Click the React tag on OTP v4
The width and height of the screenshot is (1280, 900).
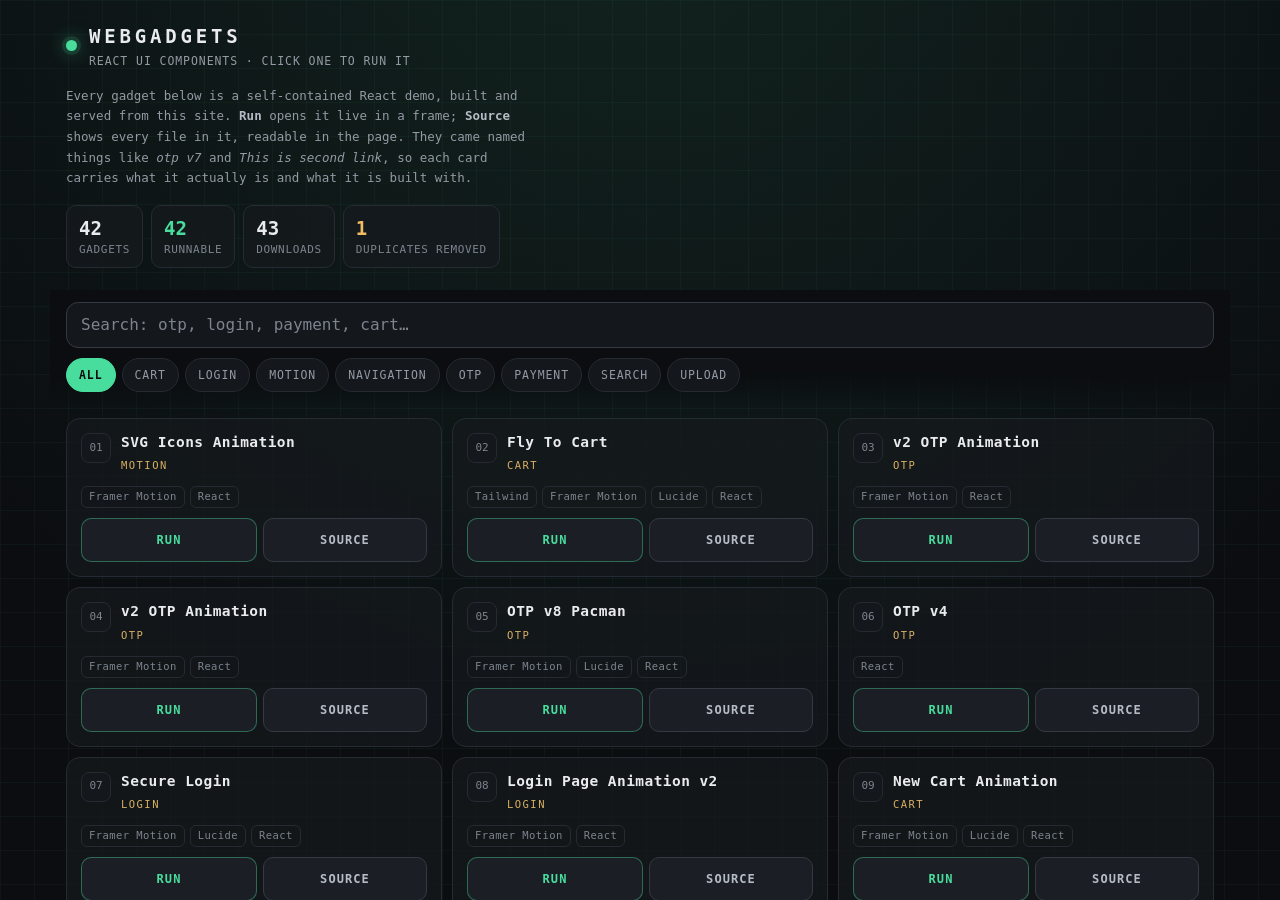tap(878, 667)
